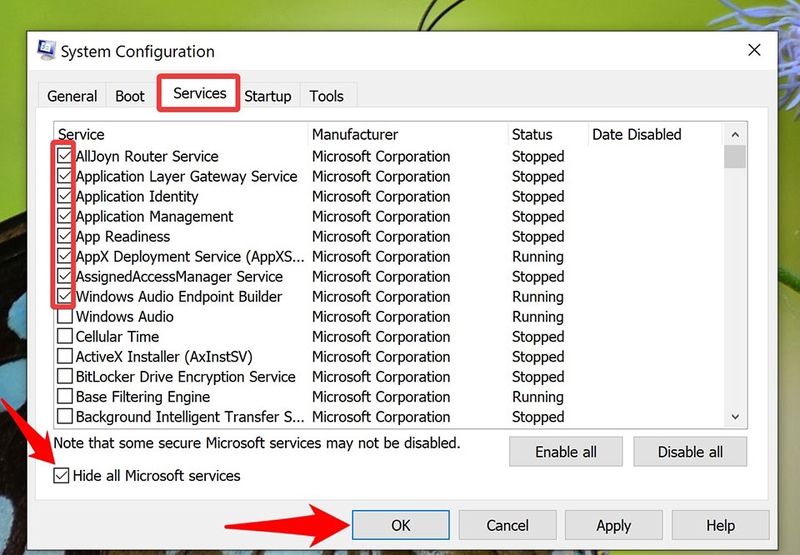
Task: Check BitLocker Drive Encryption Service checkbox
Action: tap(64, 376)
